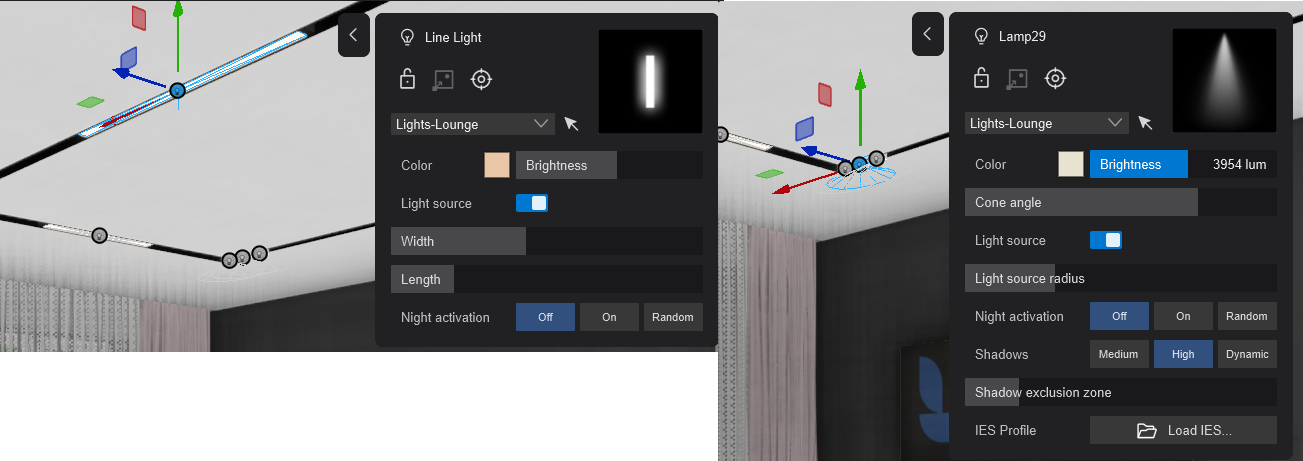Click arrow picker icon beside Lamp29 dropdown
The width and height of the screenshot is (1303, 461).
pos(1146,123)
